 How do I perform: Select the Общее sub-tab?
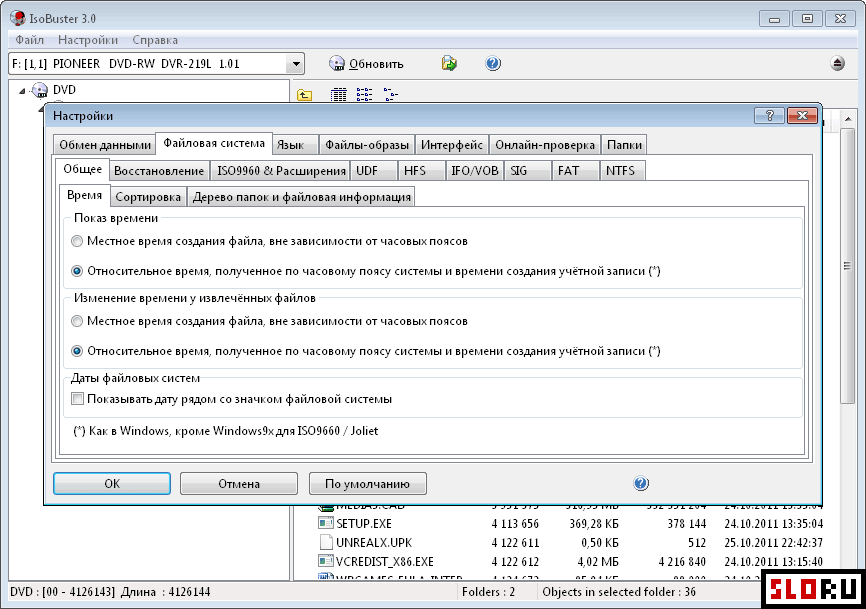click(x=82, y=169)
